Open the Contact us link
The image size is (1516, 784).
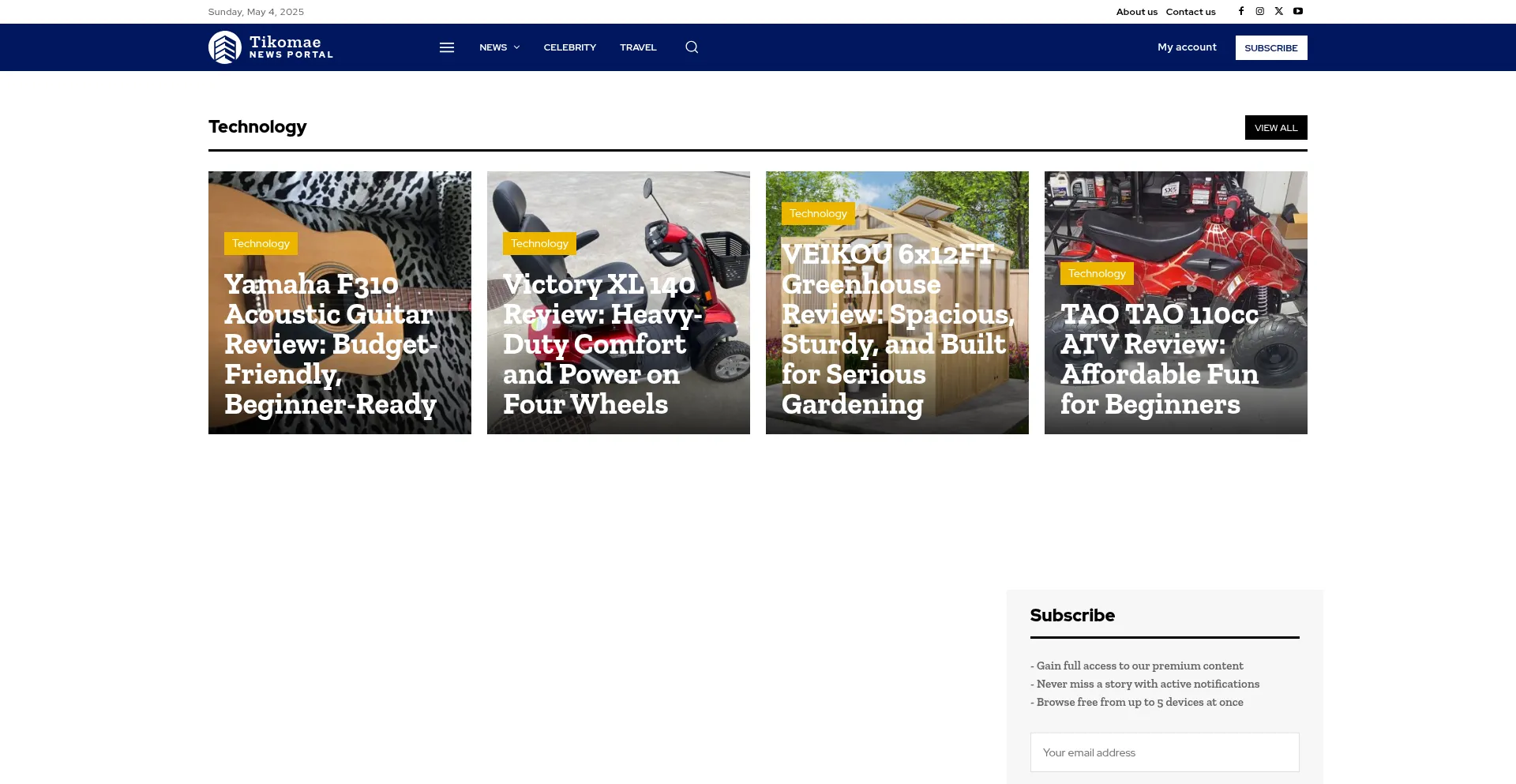1191,12
